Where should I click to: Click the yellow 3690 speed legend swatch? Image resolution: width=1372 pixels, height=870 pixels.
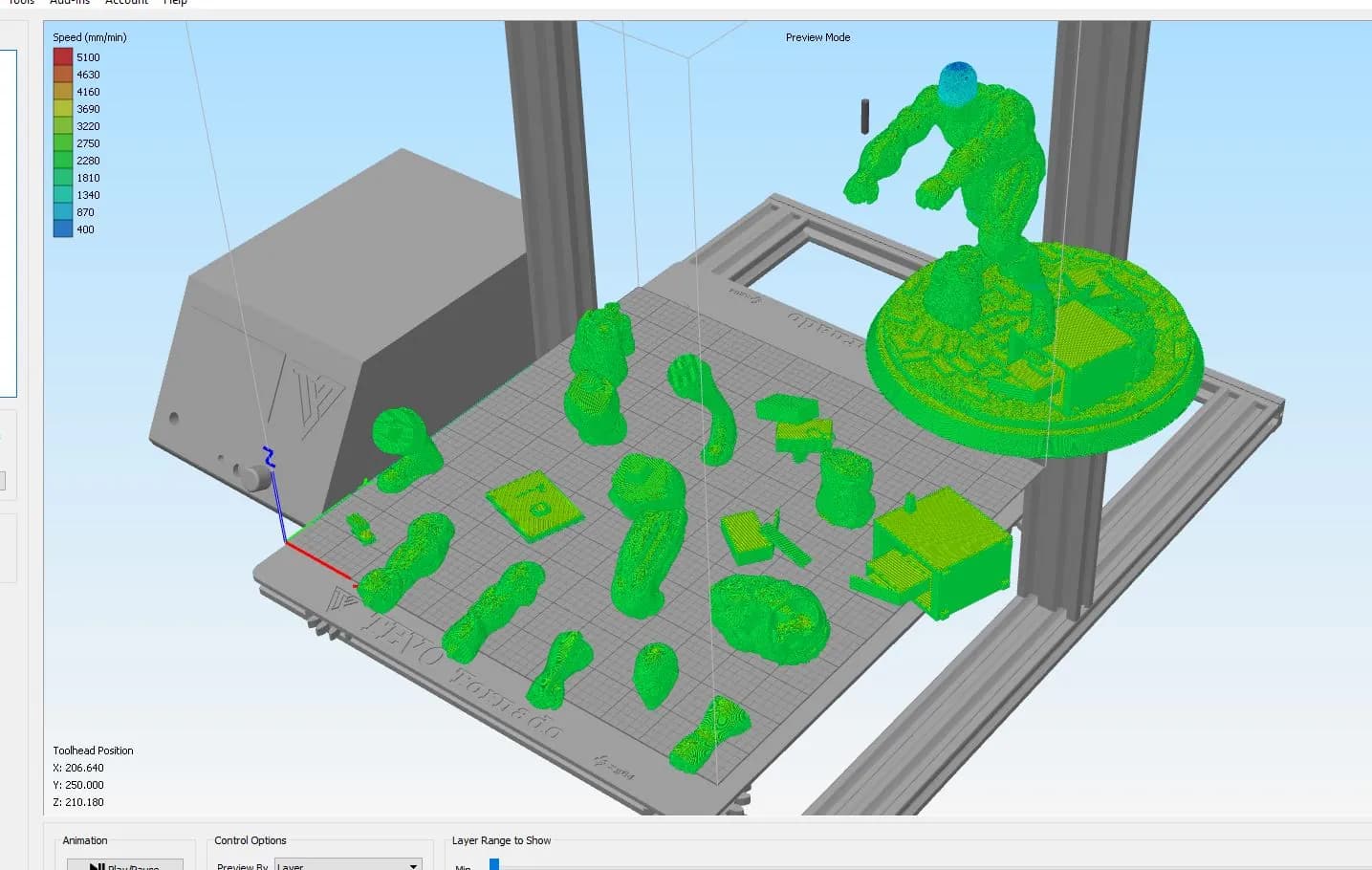63,109
